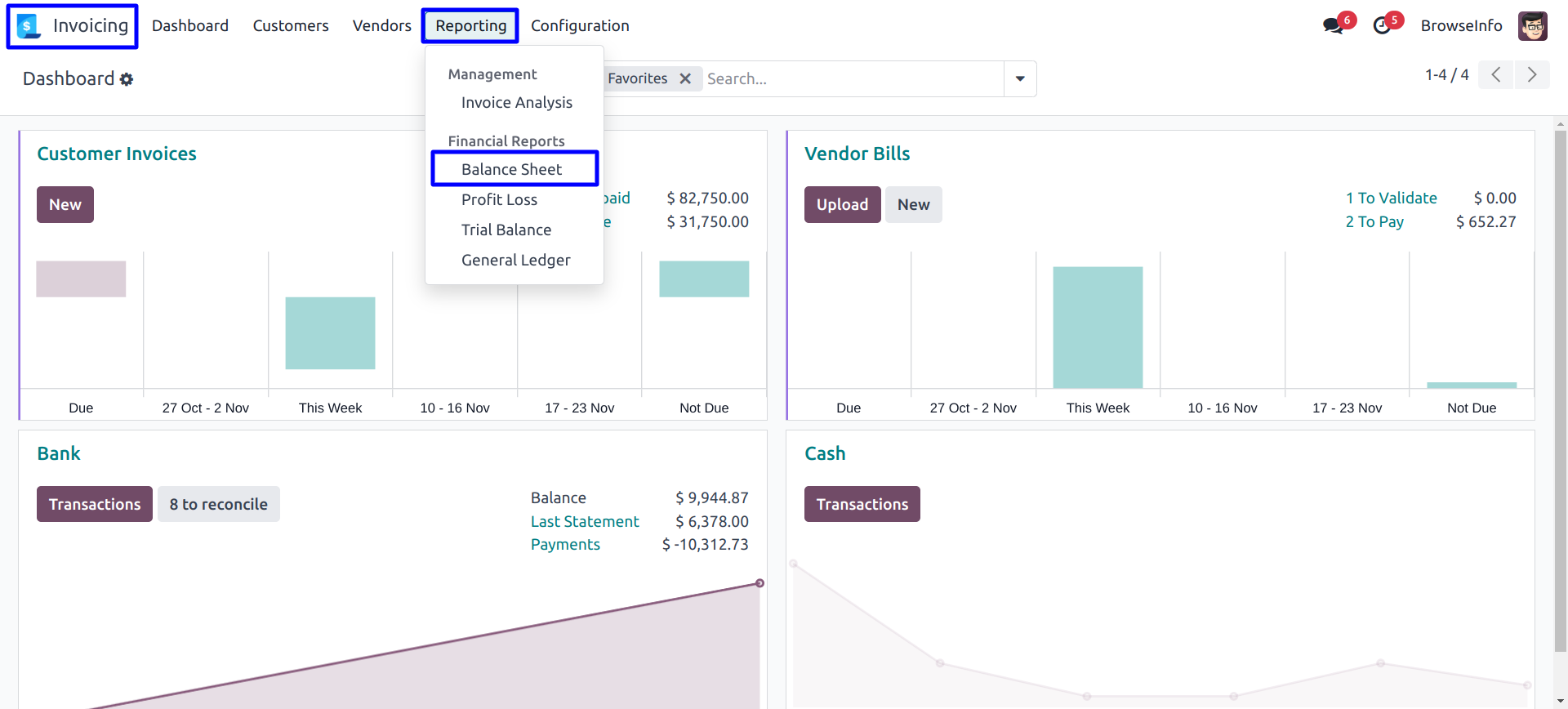Image resolution: width=1568 pixels, height=709 pixels.
Task: Go to the next page arrow
Action: click(1531, 75)
